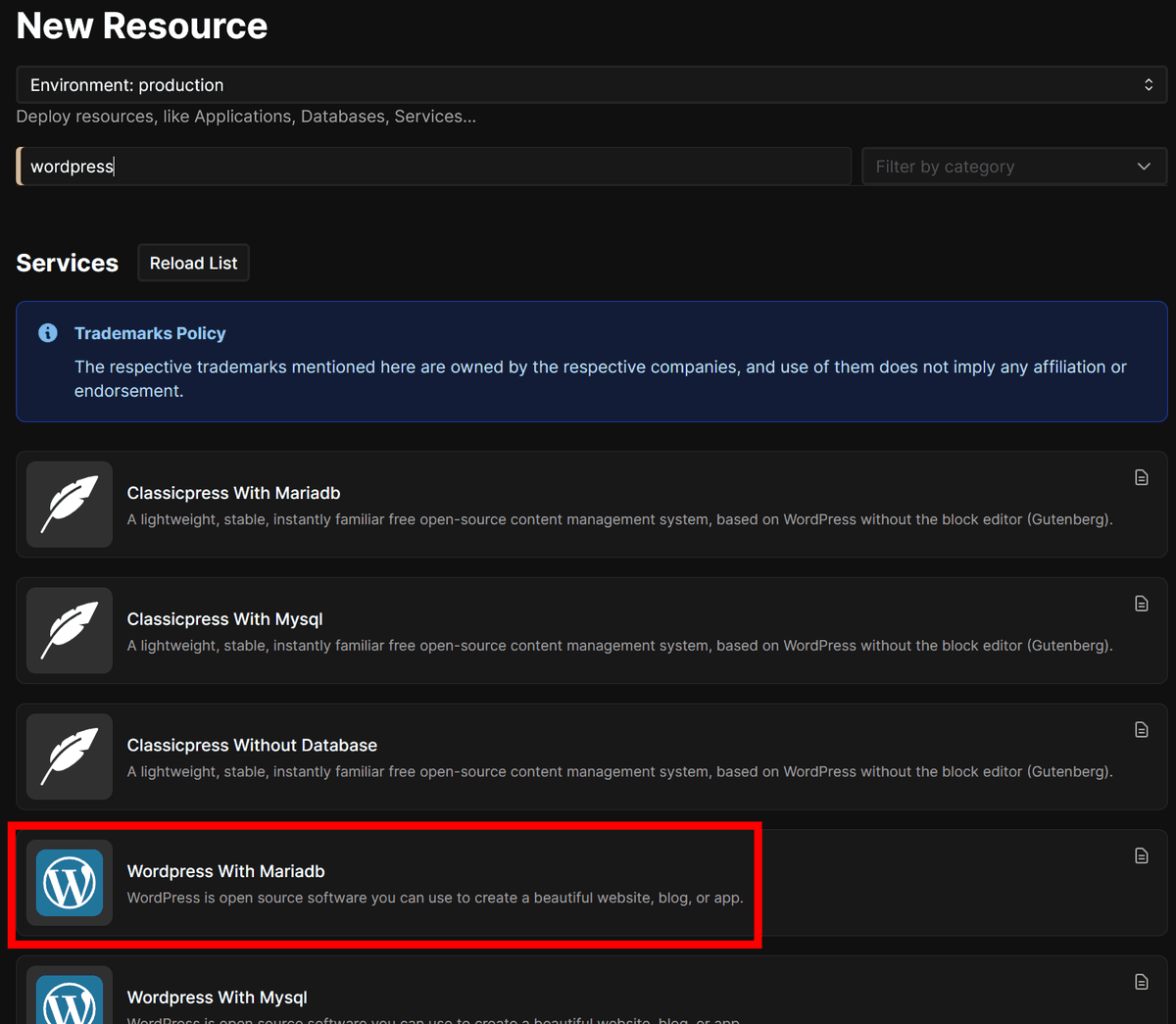This screenshot has width=1176, height=1024.
Task: Open documentation icon for Wordpress With Mariadb
Action: click(1142, 855)
